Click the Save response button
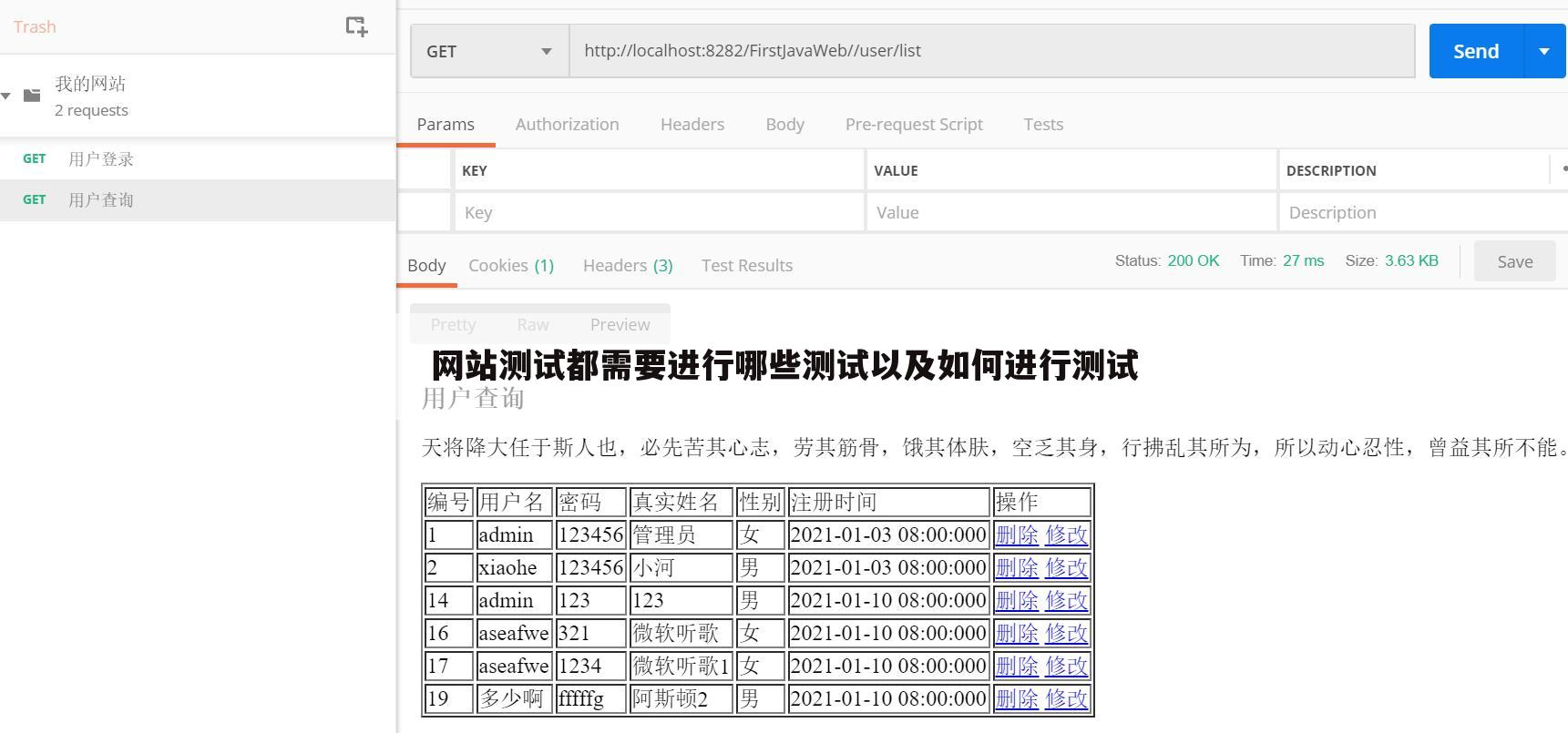The image size is (1568, 733). click(1514, 261)
